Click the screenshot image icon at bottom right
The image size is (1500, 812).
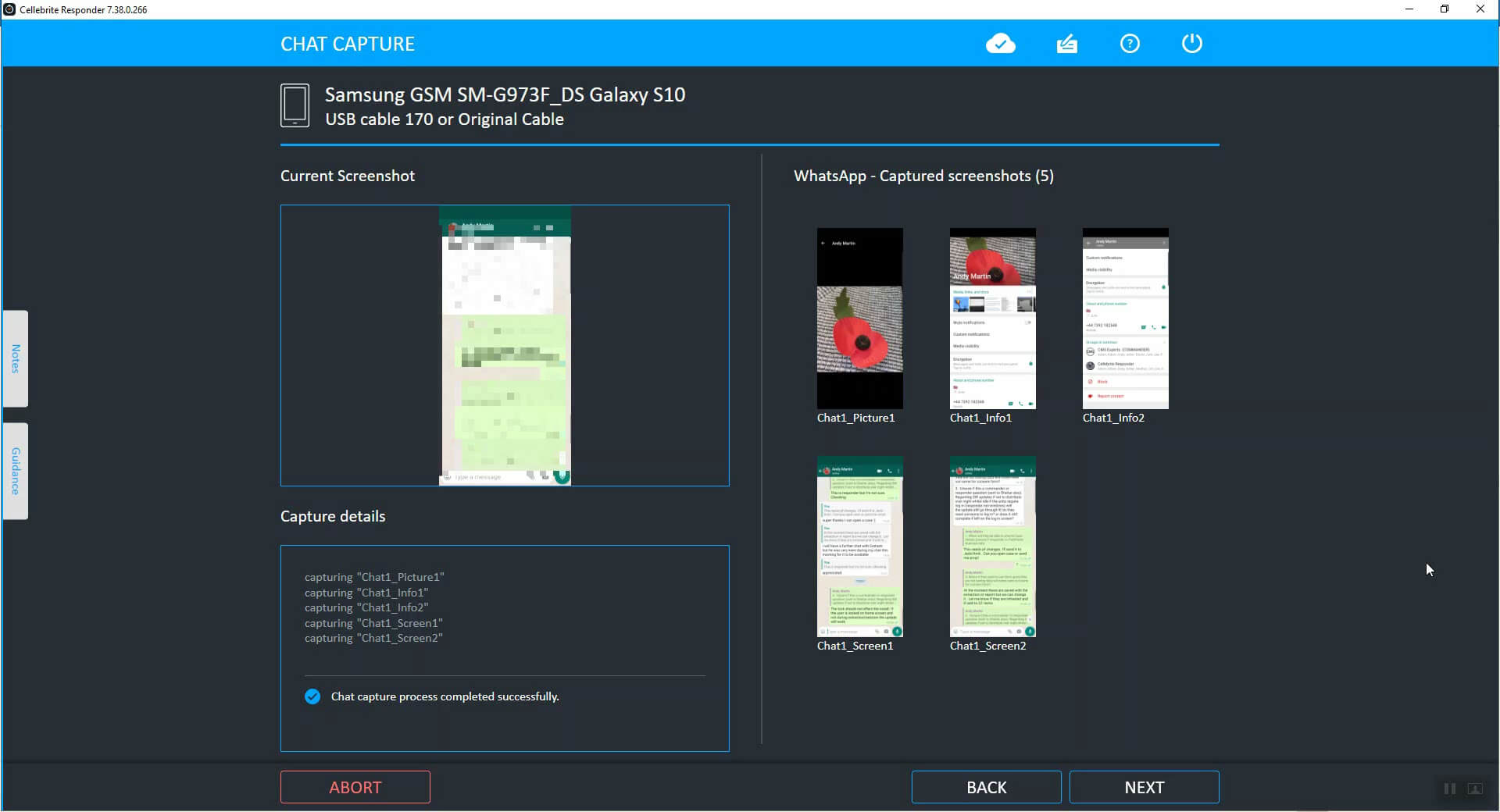click(1475, 789)
